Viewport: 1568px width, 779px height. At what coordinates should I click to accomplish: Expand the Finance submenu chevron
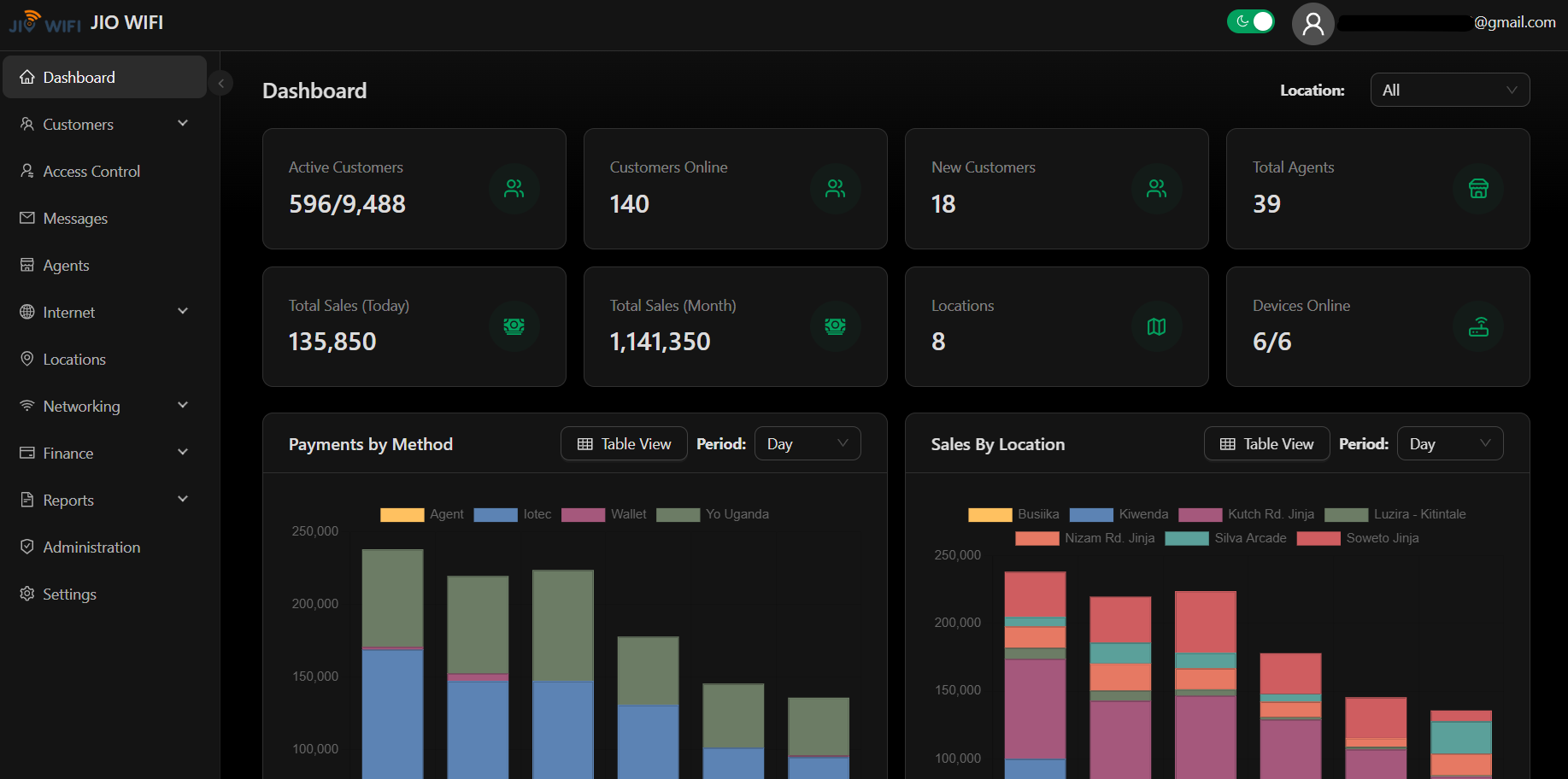pos(183,452)
